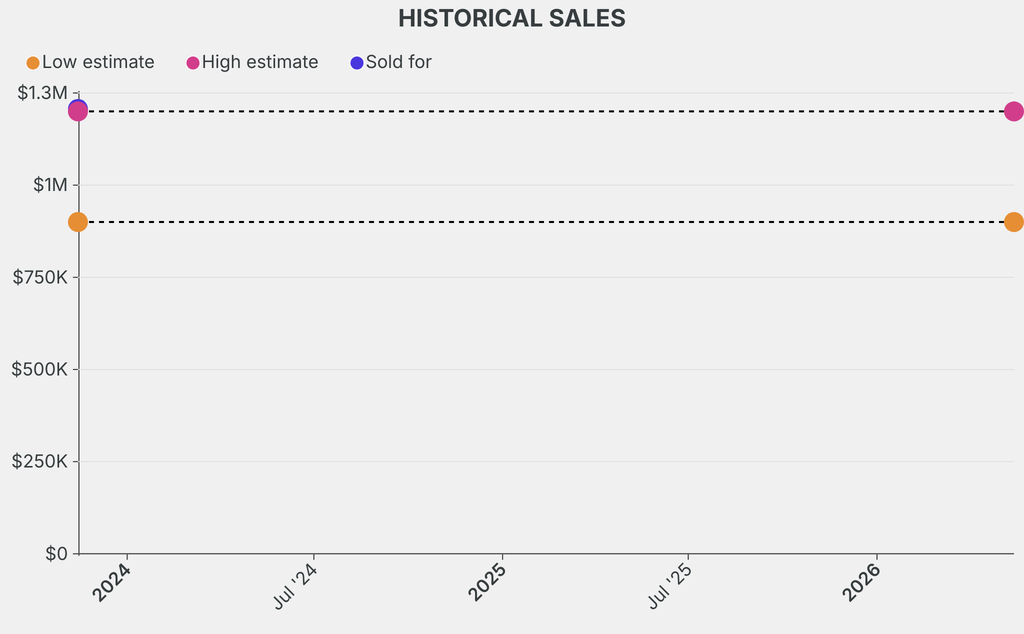The width and height of the screenshot is (1024, 634).
Task: Click the 2024 x-axis label
Action: [110, 584]
